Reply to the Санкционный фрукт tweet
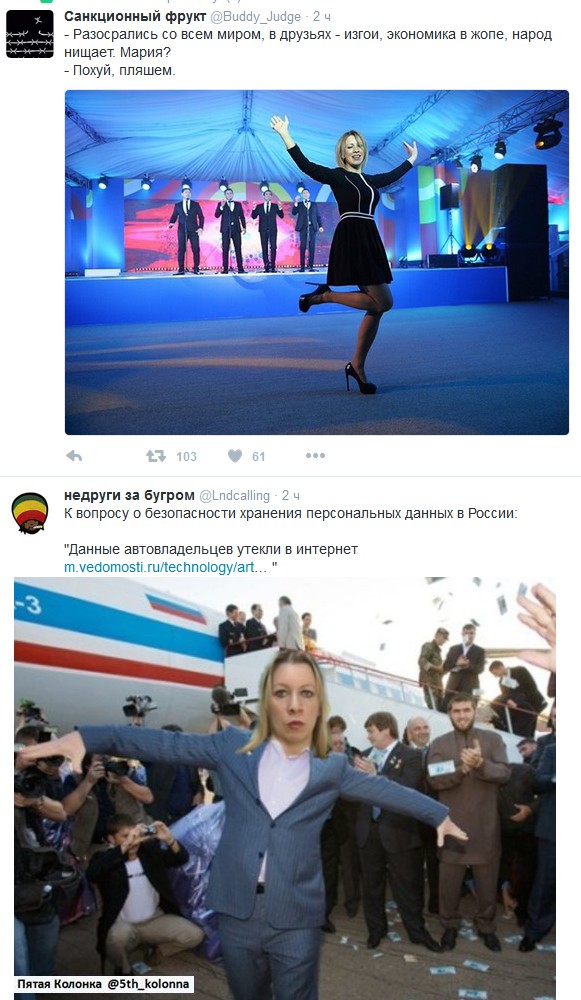 tap(74, 456)
